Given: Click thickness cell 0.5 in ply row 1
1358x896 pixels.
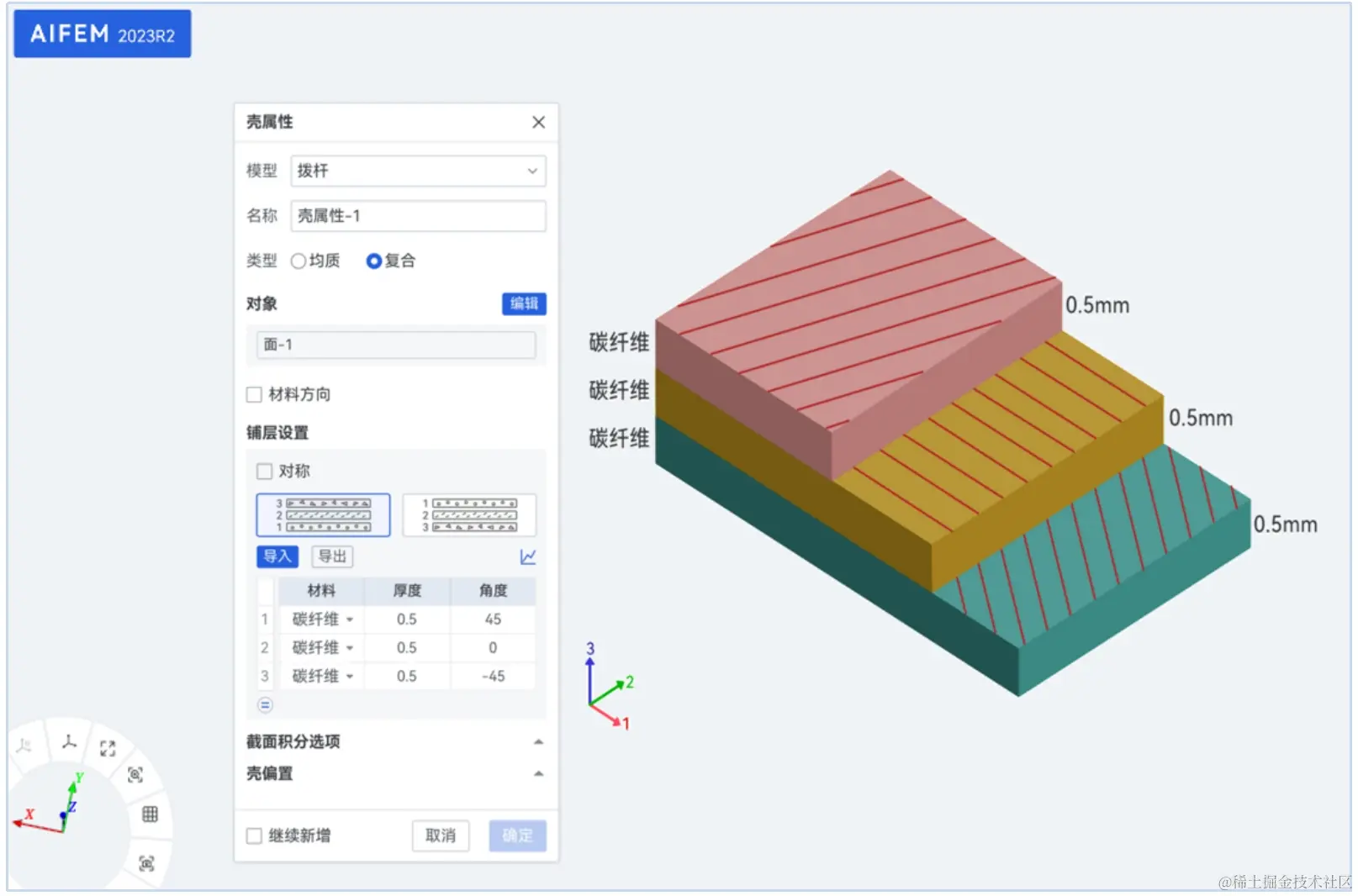Looking at the screenshot, I should [x=407, y=619].
